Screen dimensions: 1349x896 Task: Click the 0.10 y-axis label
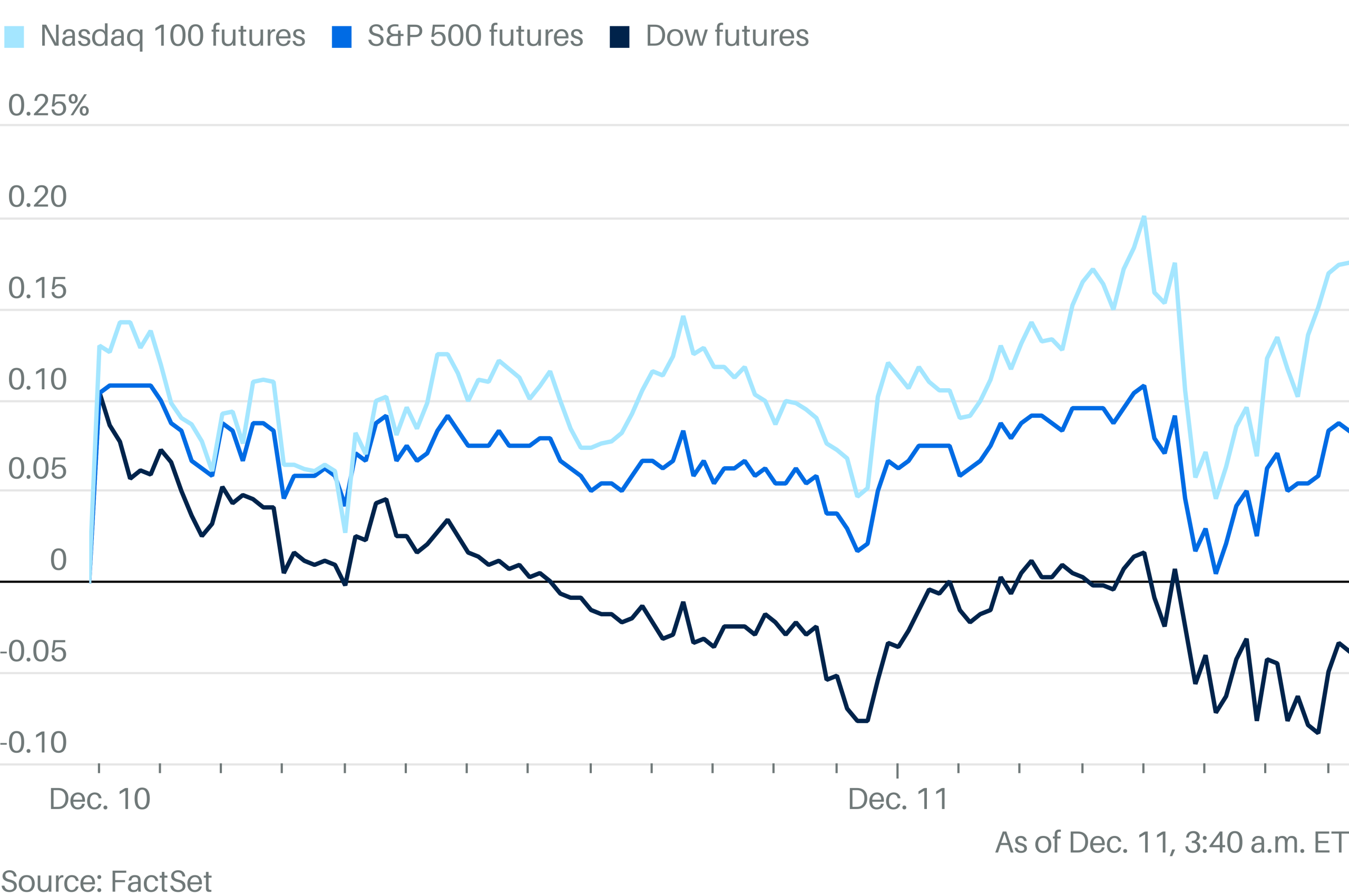[37, 380]
